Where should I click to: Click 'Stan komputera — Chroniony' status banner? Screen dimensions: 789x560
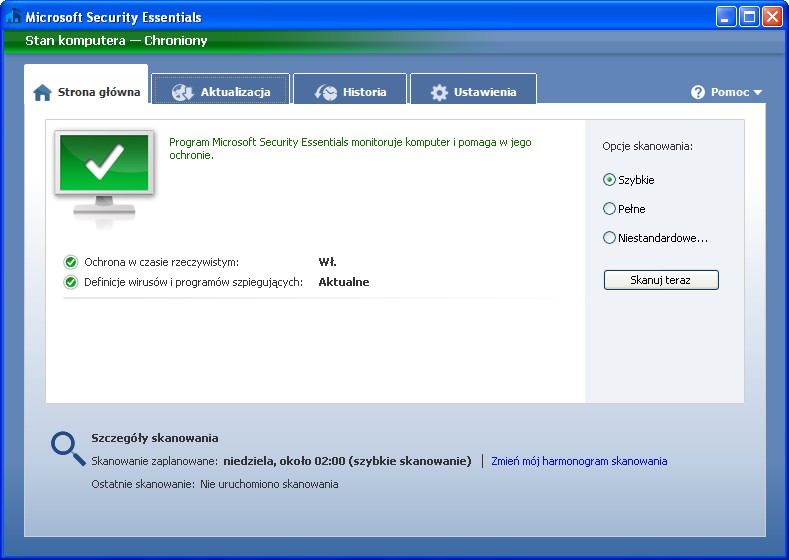(116, 40)
